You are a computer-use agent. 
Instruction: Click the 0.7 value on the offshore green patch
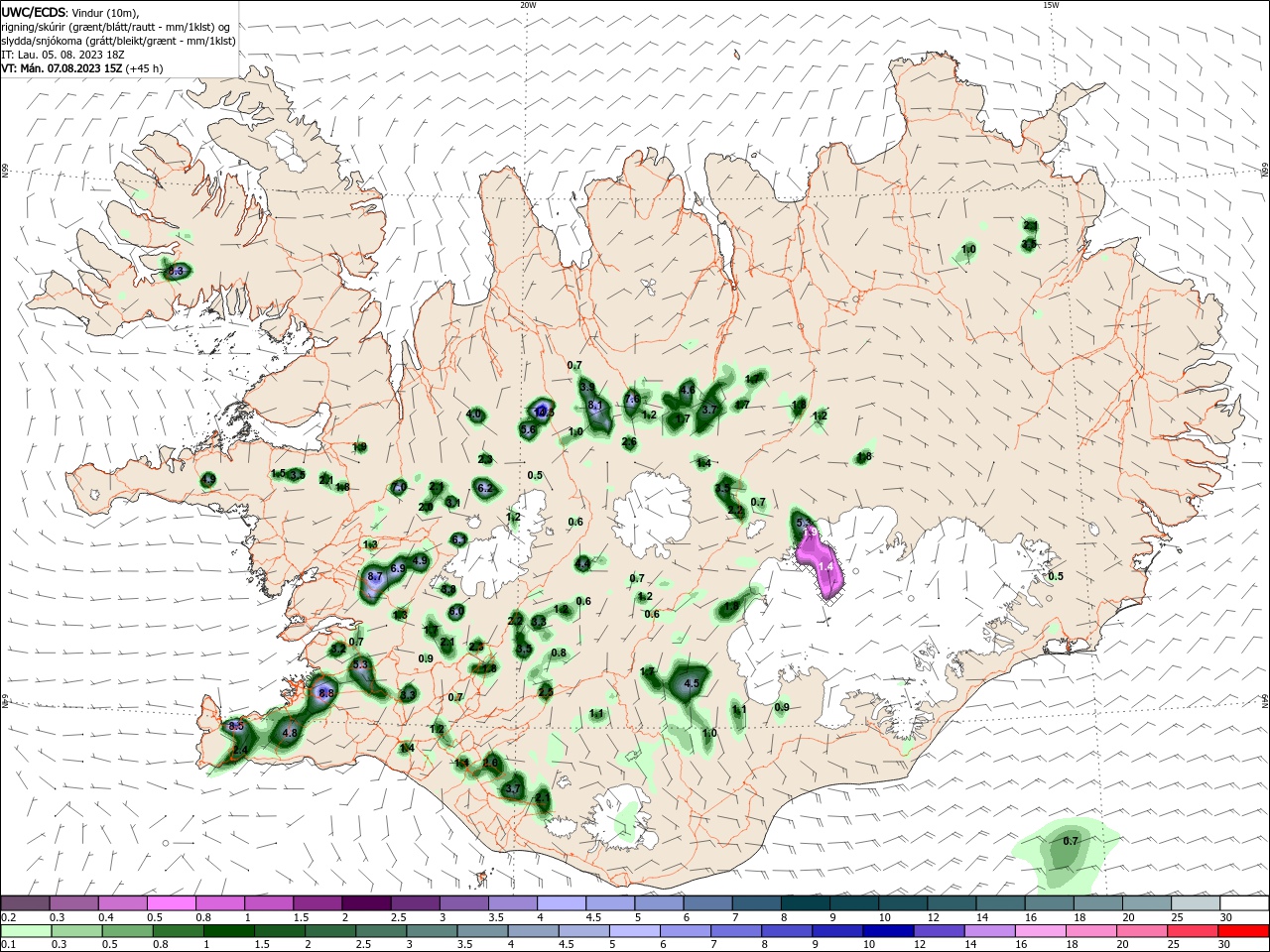pyautogui.click(x=1070, y=841)
